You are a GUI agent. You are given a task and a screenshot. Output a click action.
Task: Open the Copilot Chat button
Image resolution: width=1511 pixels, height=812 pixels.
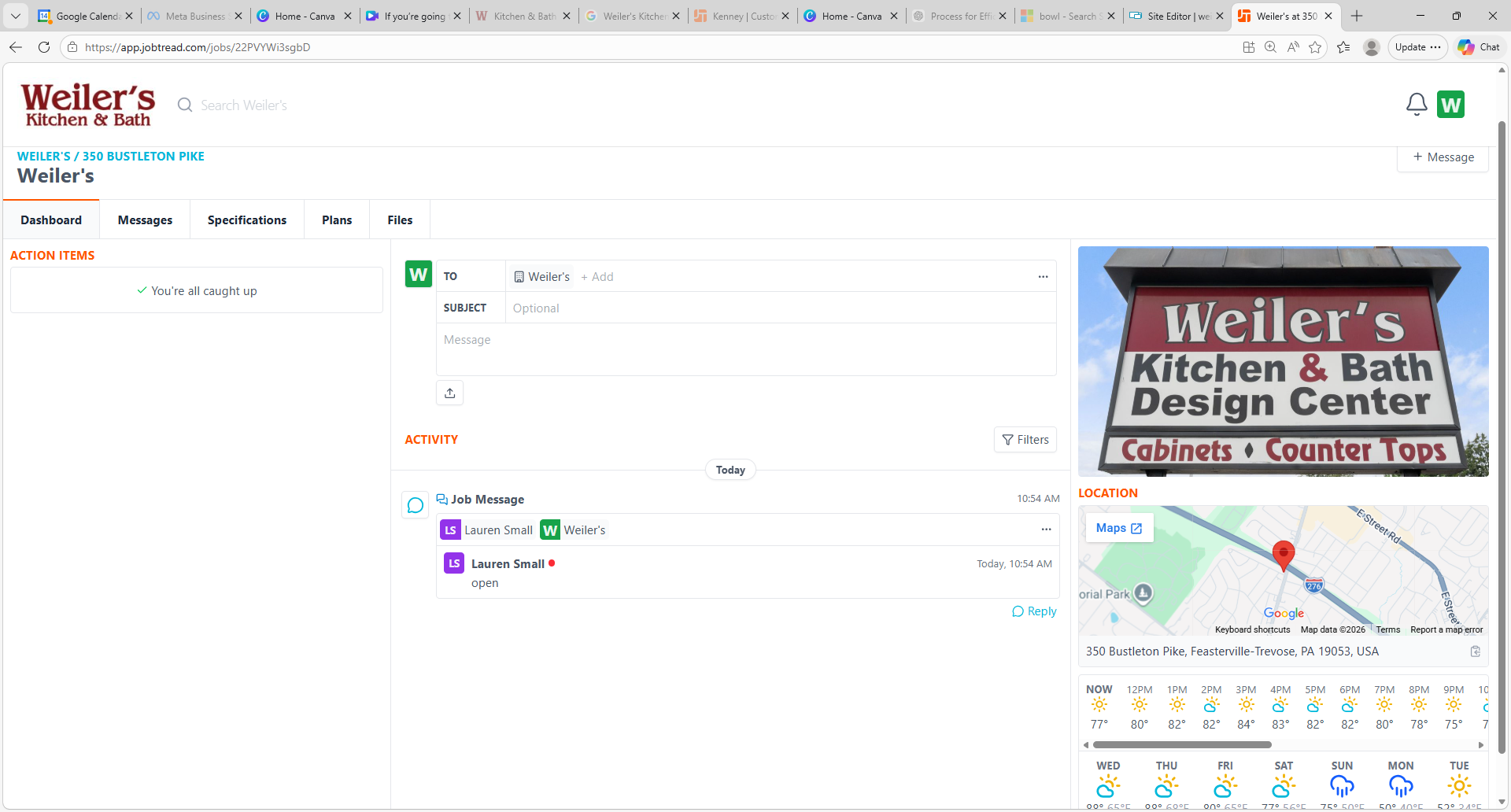pos(1479,47)
